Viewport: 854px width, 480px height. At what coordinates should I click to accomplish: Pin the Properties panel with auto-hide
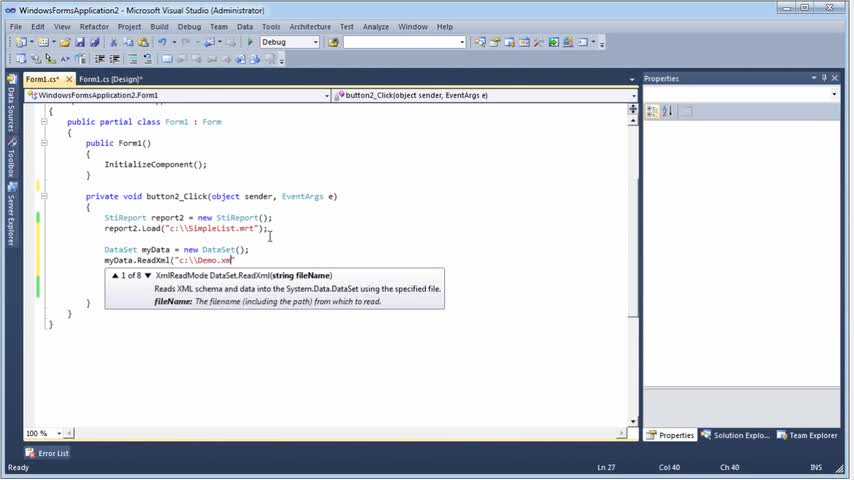(x=824, y=78)
